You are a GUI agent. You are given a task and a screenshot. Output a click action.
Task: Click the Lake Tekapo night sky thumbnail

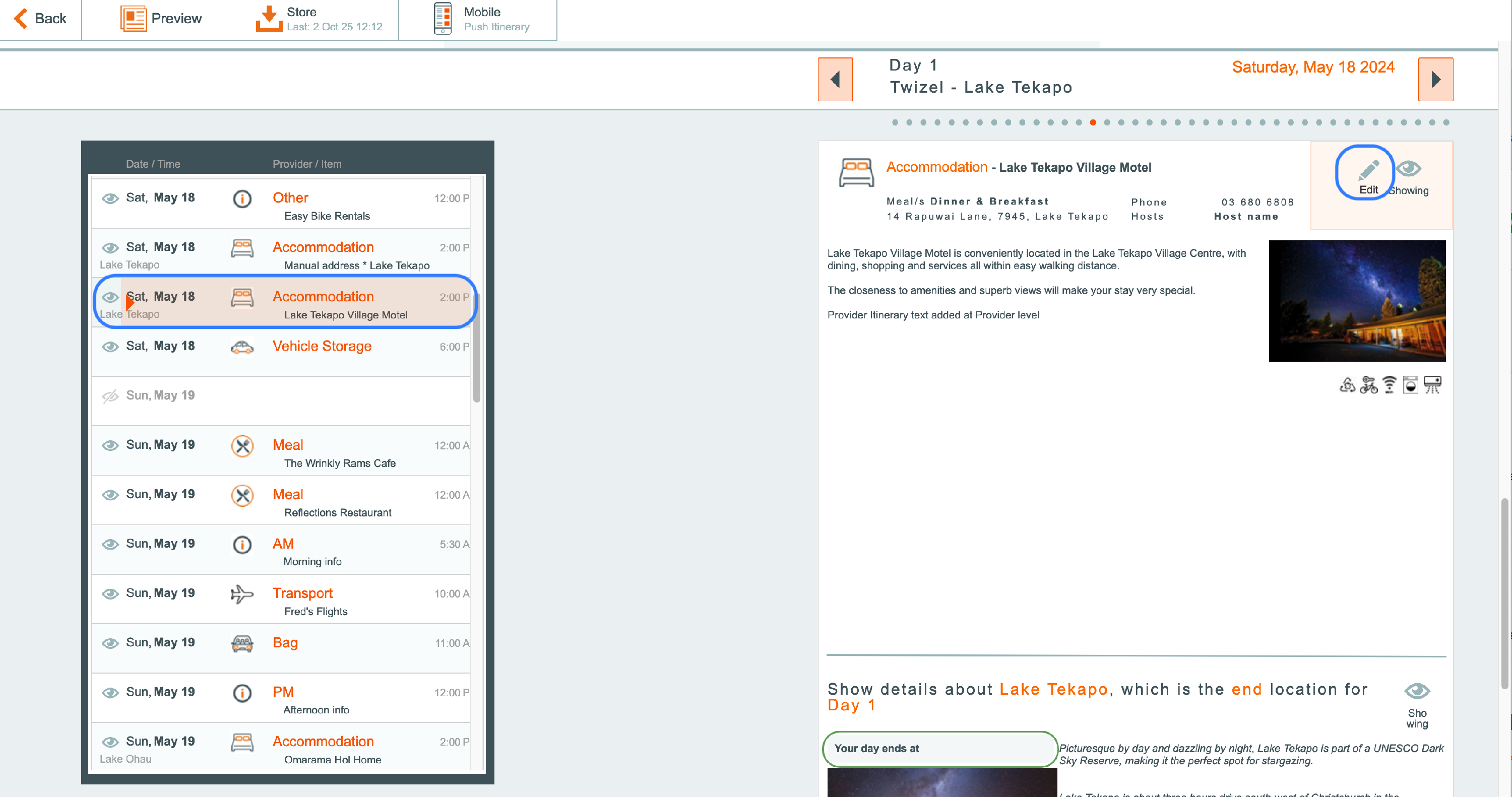click(x=1356, y=300)
